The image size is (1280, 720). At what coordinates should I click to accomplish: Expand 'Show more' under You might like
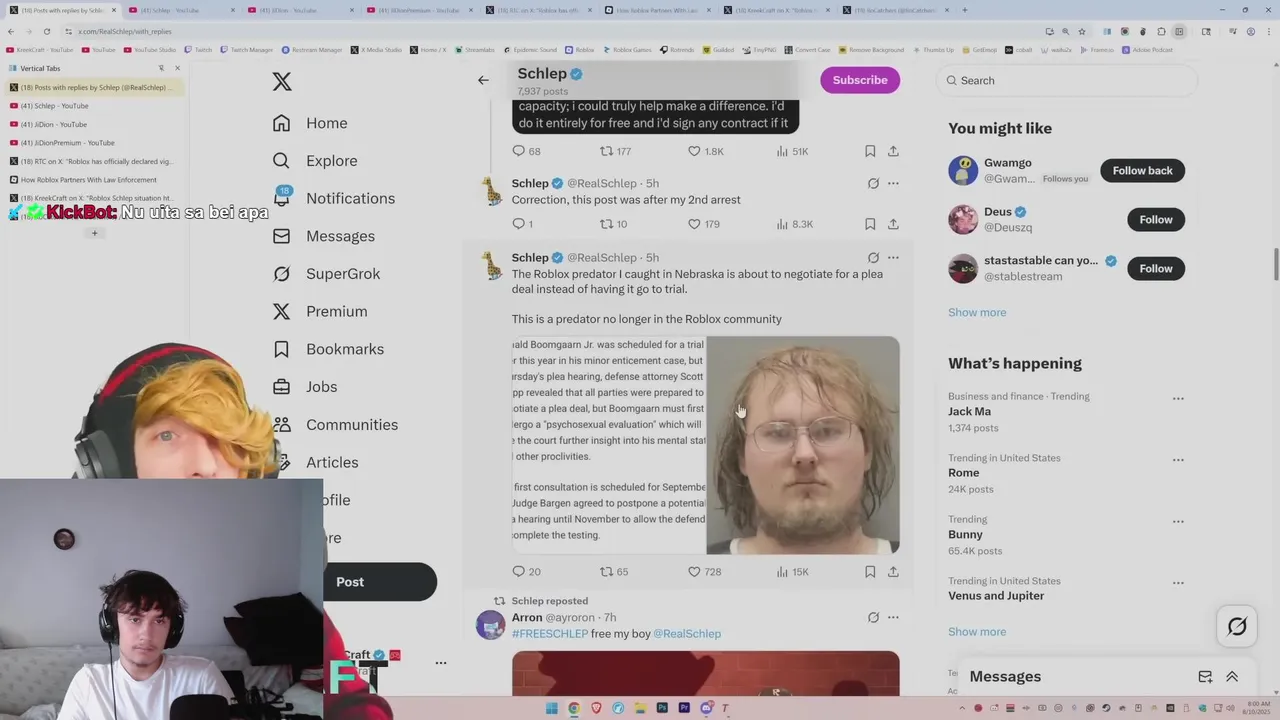(977, 312)
